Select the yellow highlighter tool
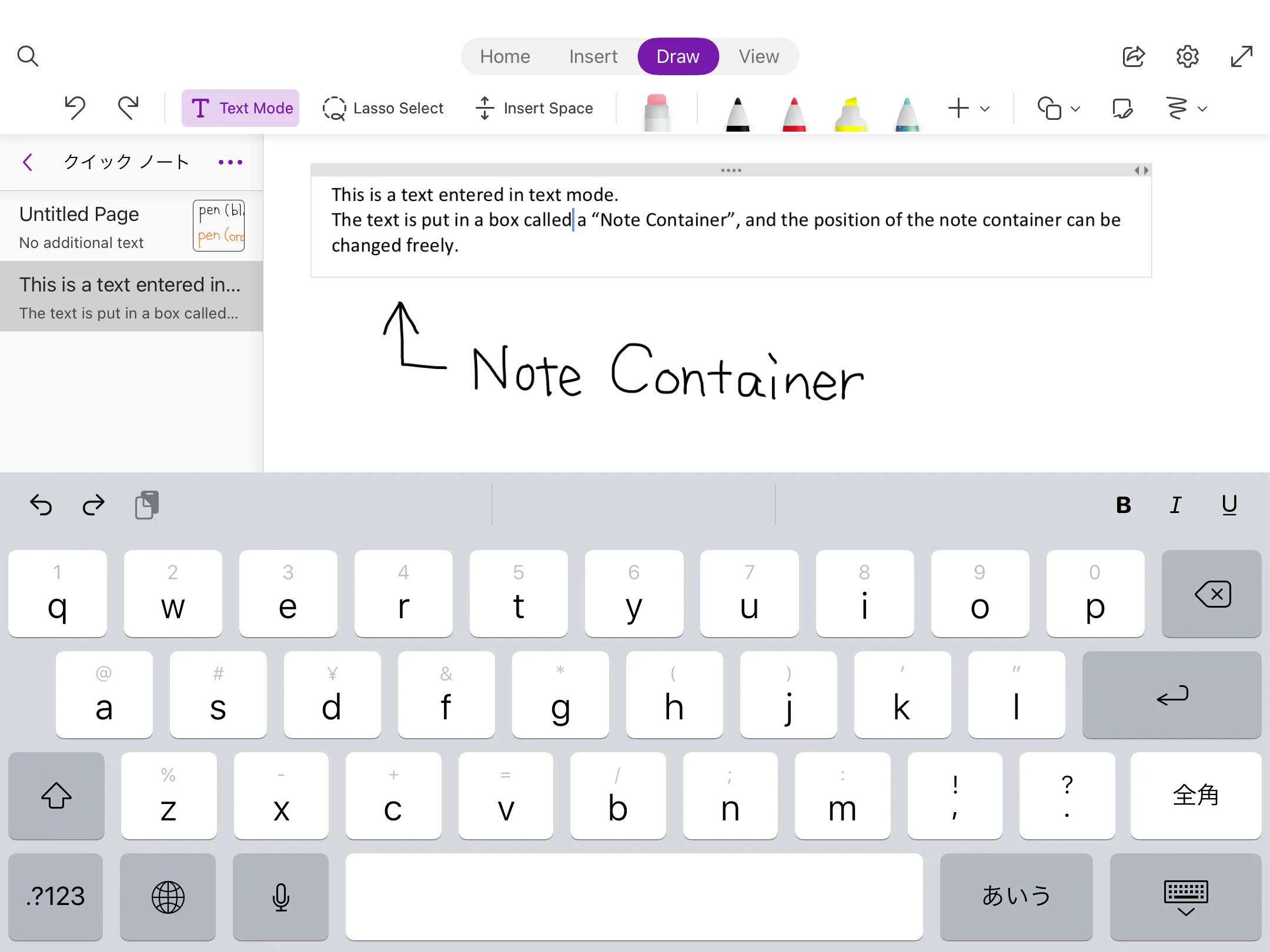 pos(847,108)
